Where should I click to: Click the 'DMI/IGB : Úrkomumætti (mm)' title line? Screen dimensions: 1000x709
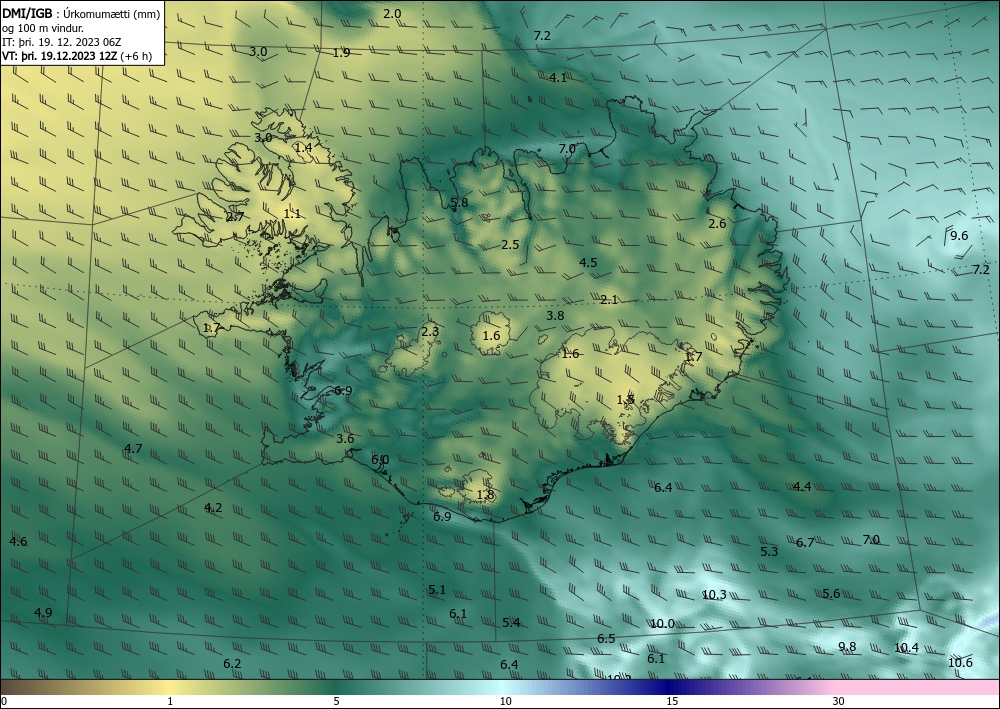click(x=81, y=14)
